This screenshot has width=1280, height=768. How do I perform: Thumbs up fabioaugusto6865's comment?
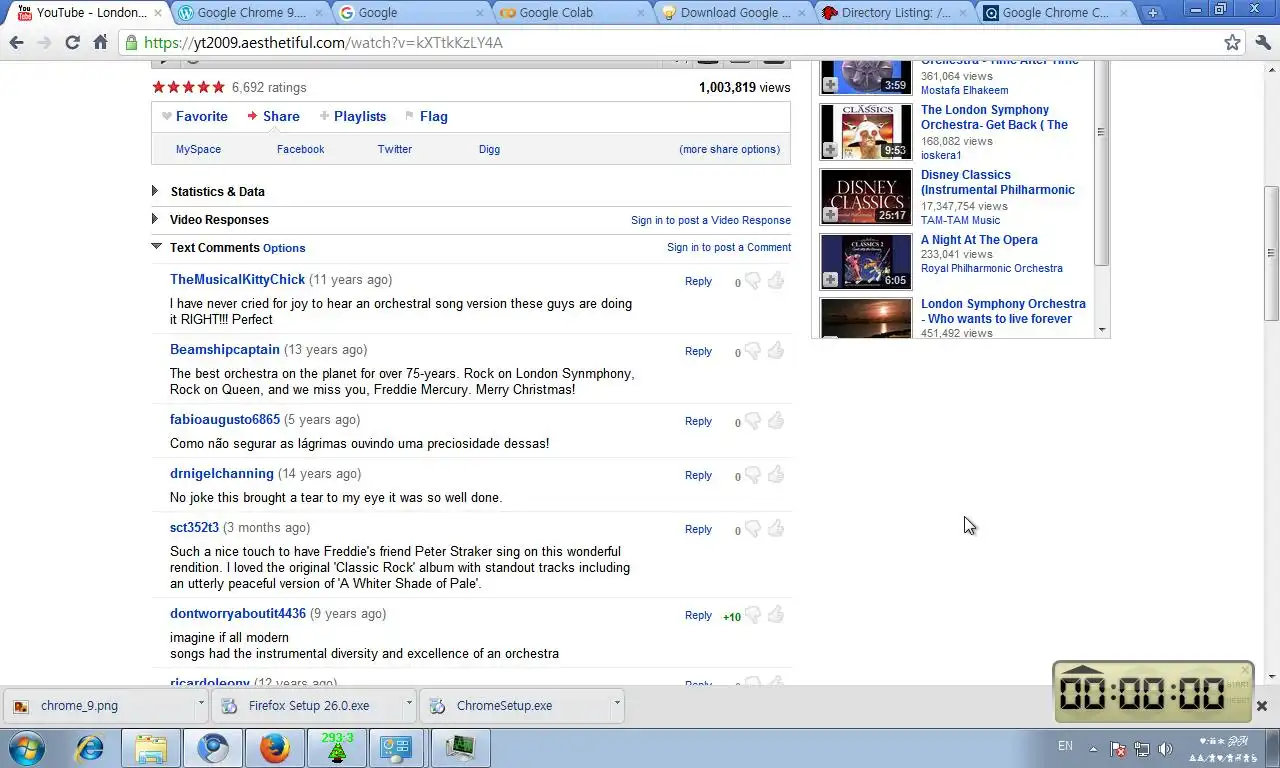point(776,421)
